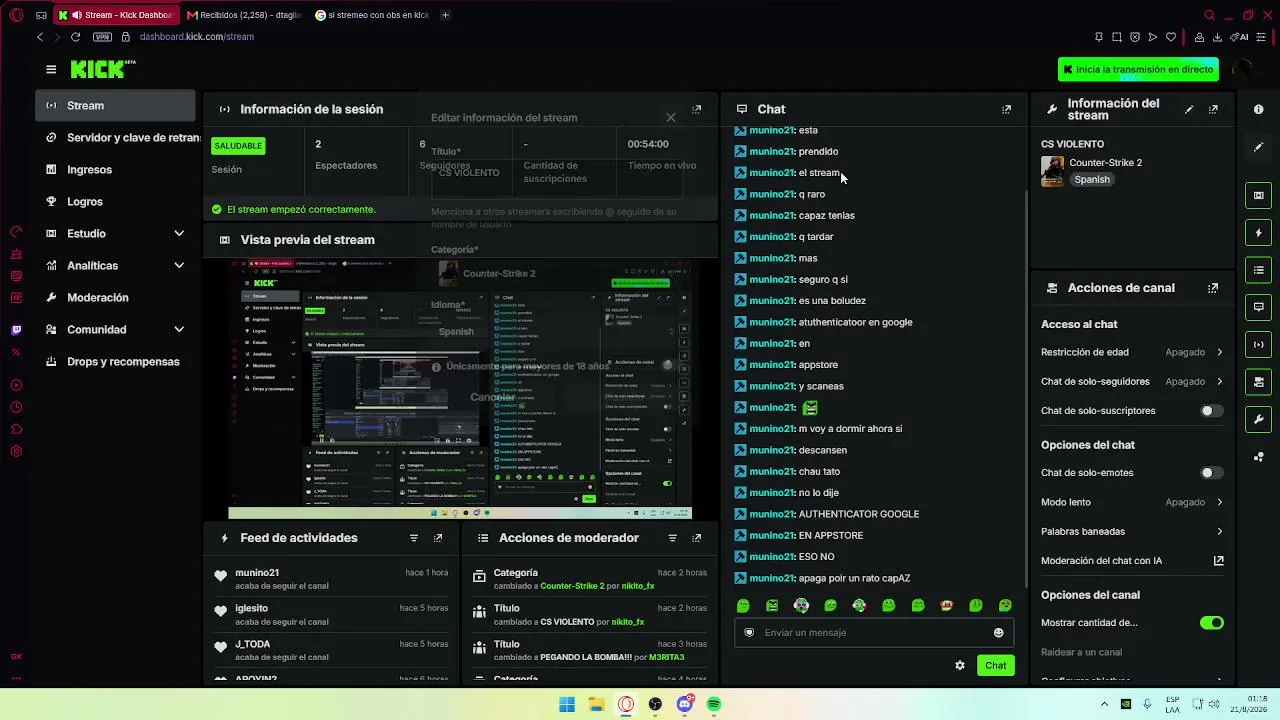Open chat settings gear icon
Screen dimensions: 1280x720
pyautogui.click(x=960, y=665)
